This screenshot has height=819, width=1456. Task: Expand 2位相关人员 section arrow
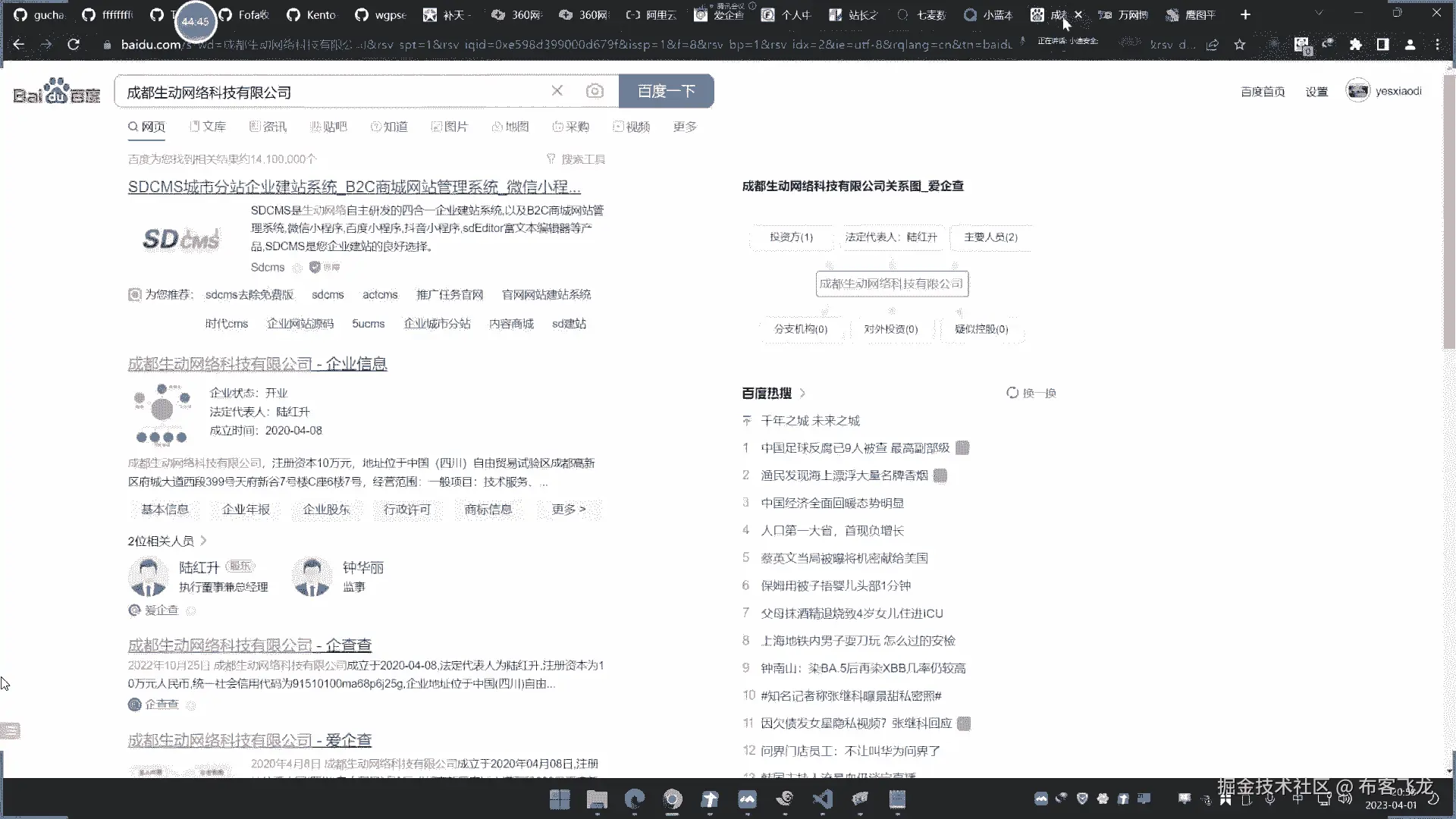203,541
